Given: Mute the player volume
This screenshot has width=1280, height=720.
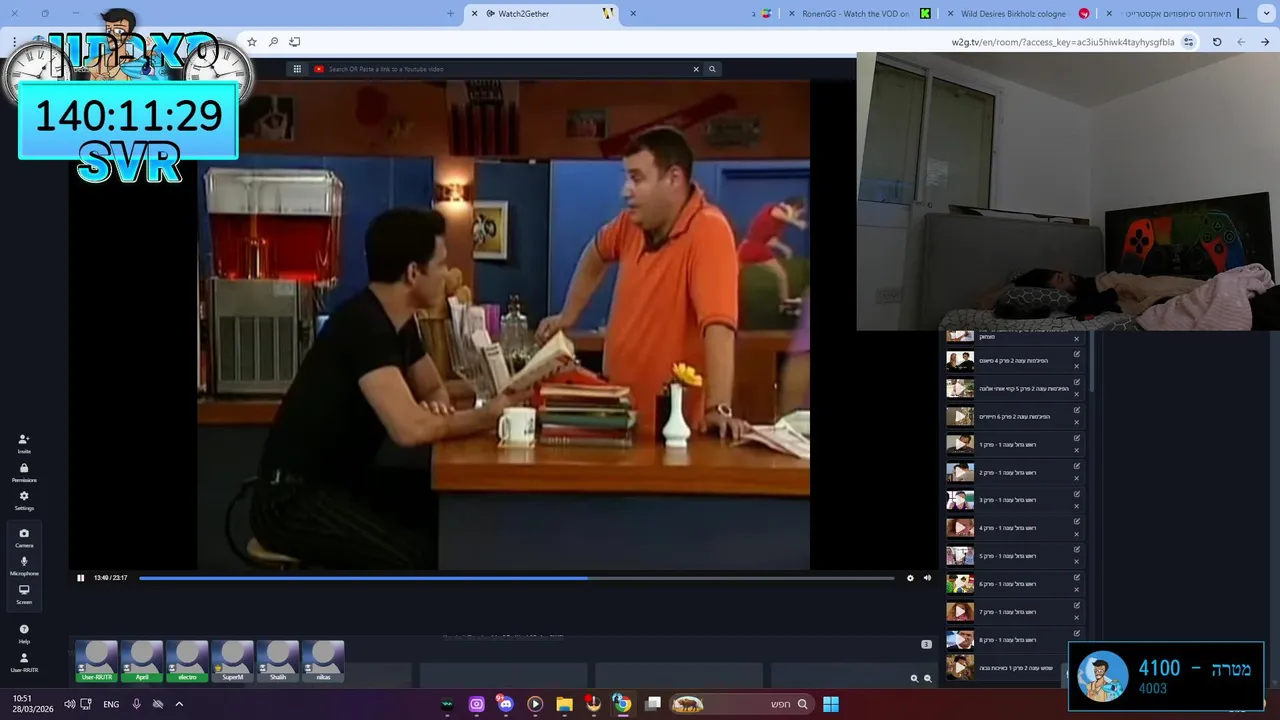Looking at the screenshot, I should coord(927,578).
